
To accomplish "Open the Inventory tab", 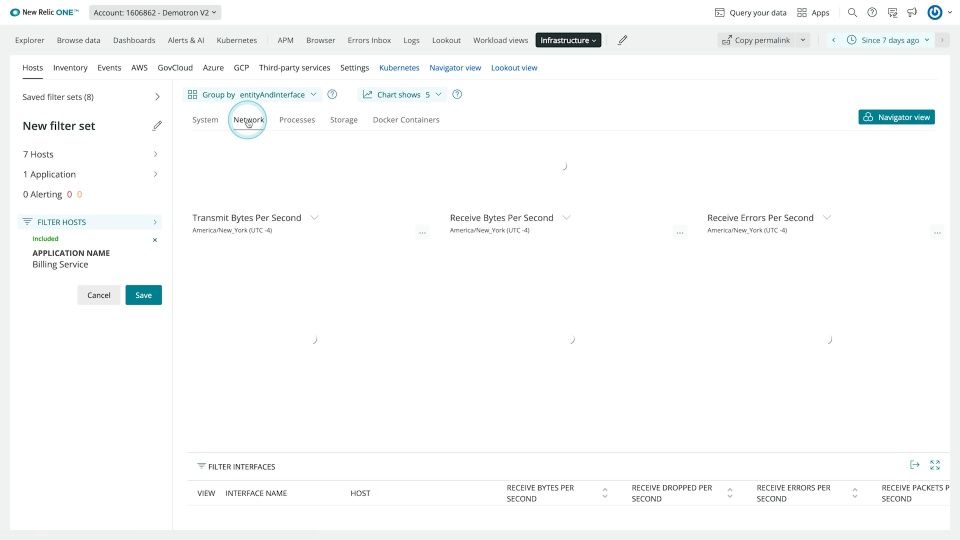I will pos(70,67).
